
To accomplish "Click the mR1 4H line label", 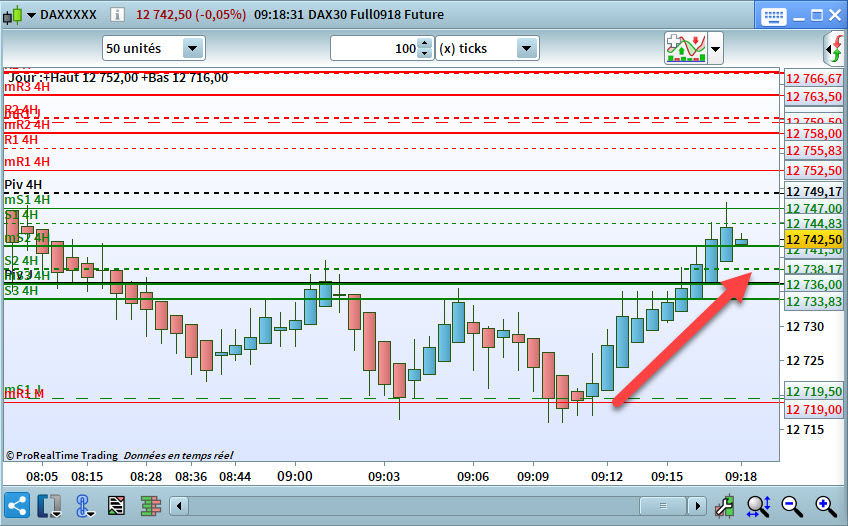I will (27, 162).
